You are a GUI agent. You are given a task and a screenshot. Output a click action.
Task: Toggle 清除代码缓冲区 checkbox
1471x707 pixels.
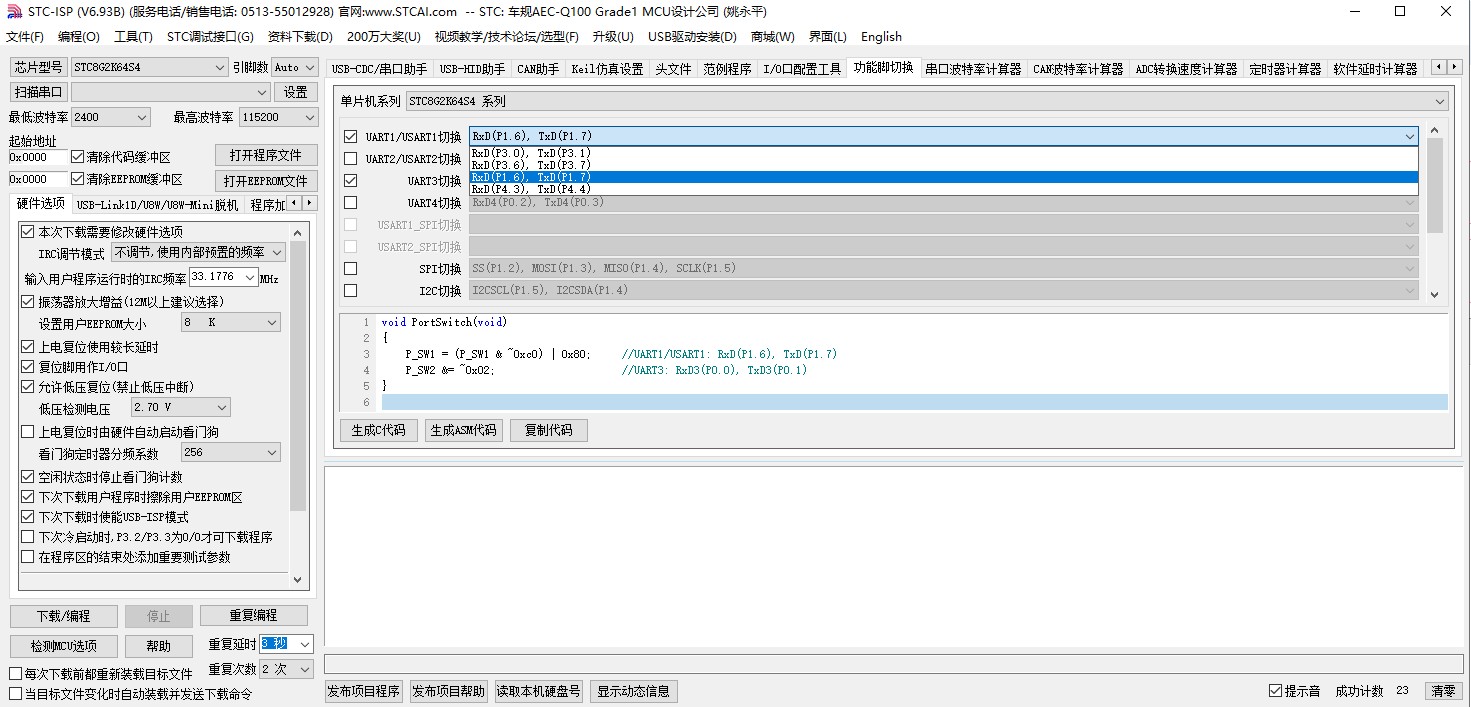click(77, 157)
